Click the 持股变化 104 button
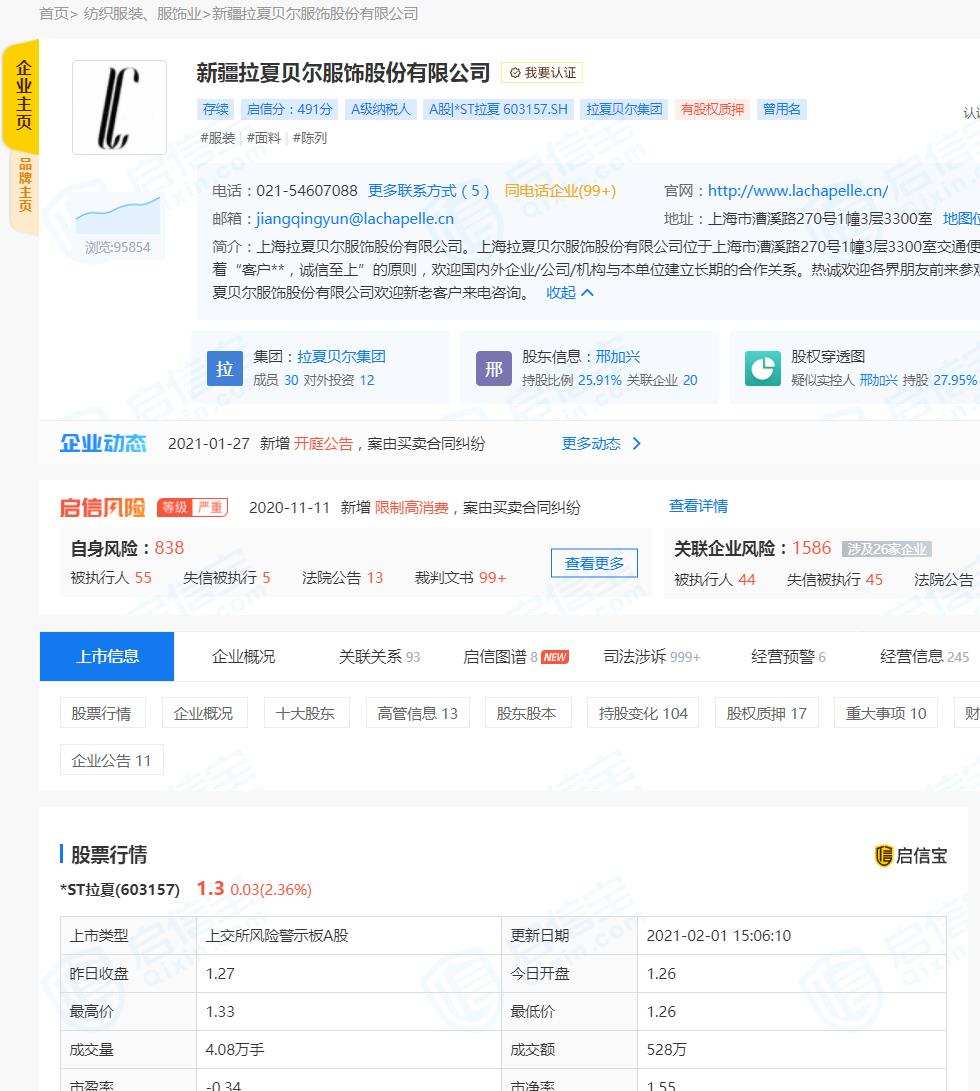The height and width of the screenshot is (1091, 980). point(643,712)
